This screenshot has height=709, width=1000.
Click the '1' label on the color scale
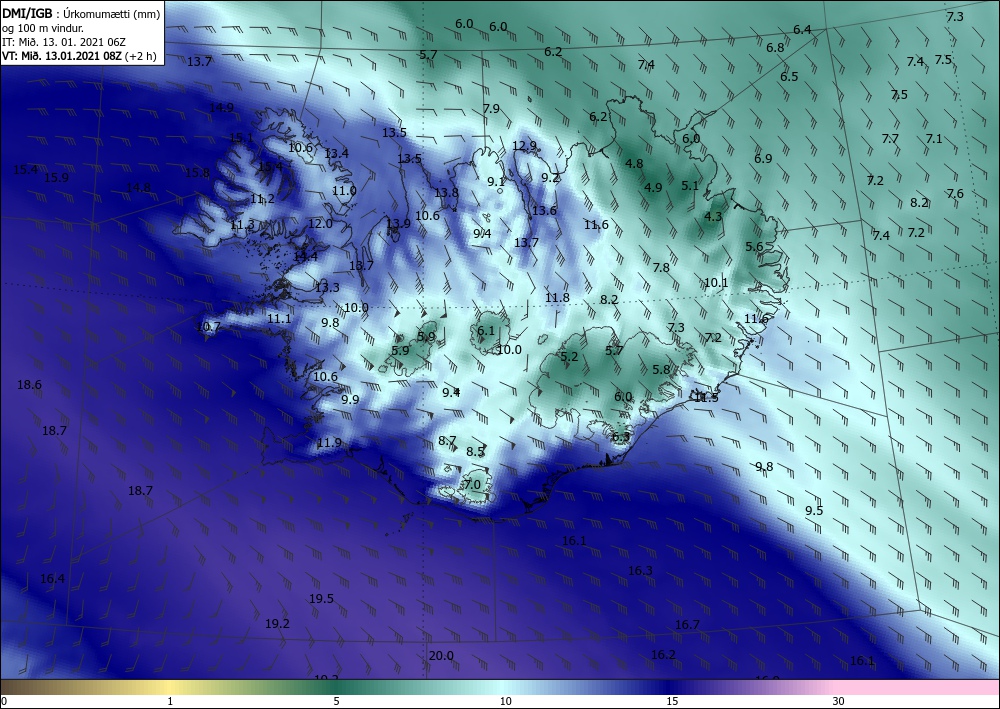(x=170, y=701)
